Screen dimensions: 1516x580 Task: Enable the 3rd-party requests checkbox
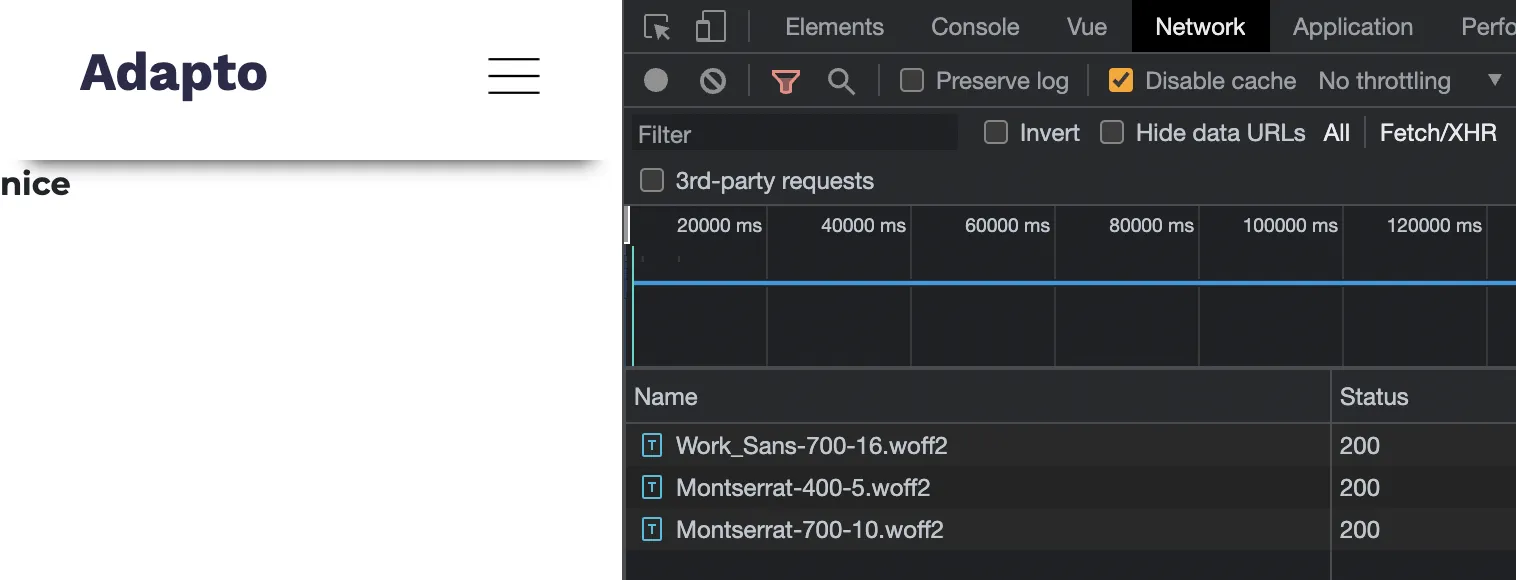652,181
